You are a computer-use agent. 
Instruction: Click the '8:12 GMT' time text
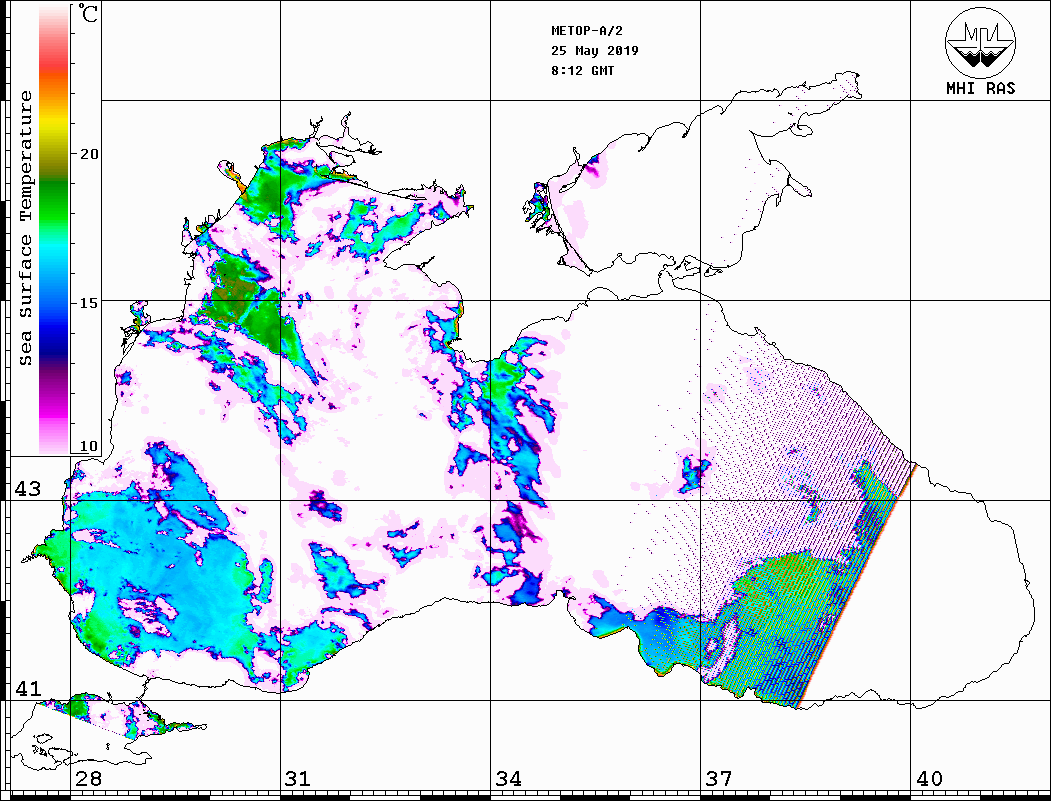[x=582, y=71]
